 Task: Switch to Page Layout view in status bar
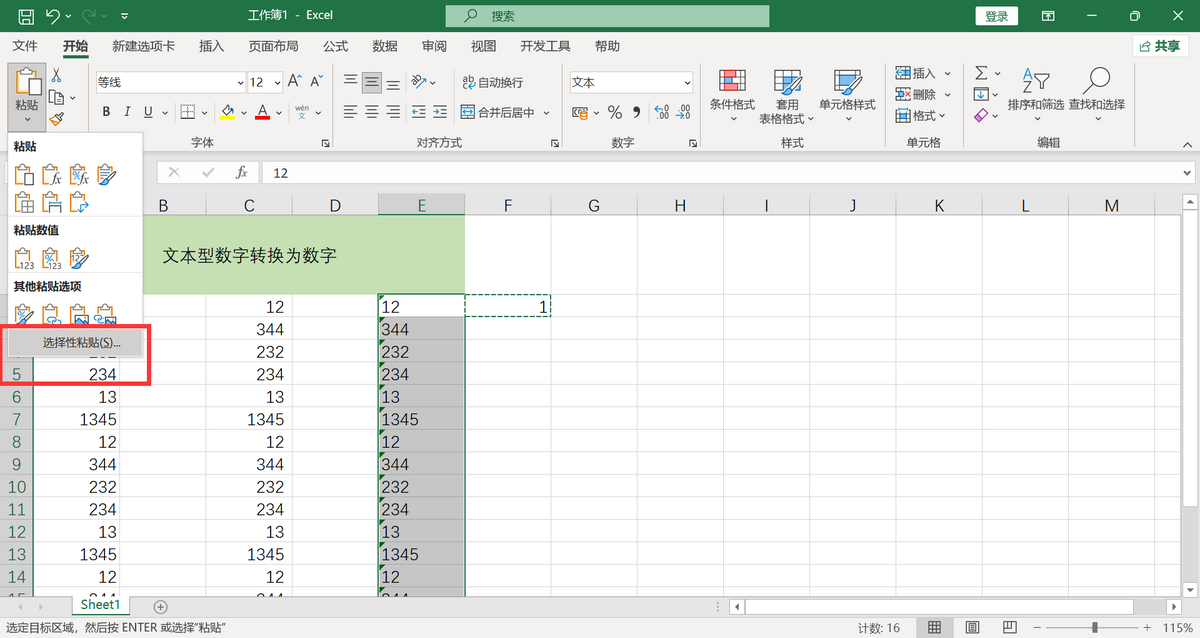pyautogui.click(x=974, y=627)
